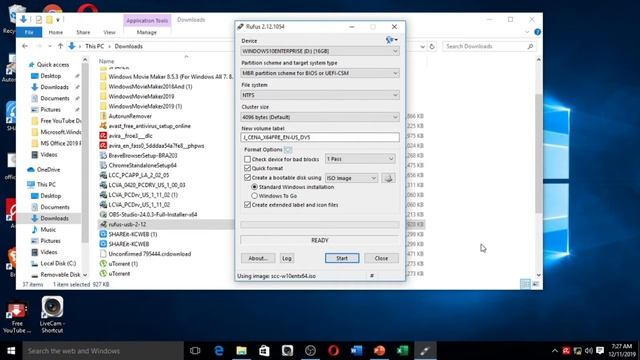Click the Start button in Rufus

(x=342, y=258)
